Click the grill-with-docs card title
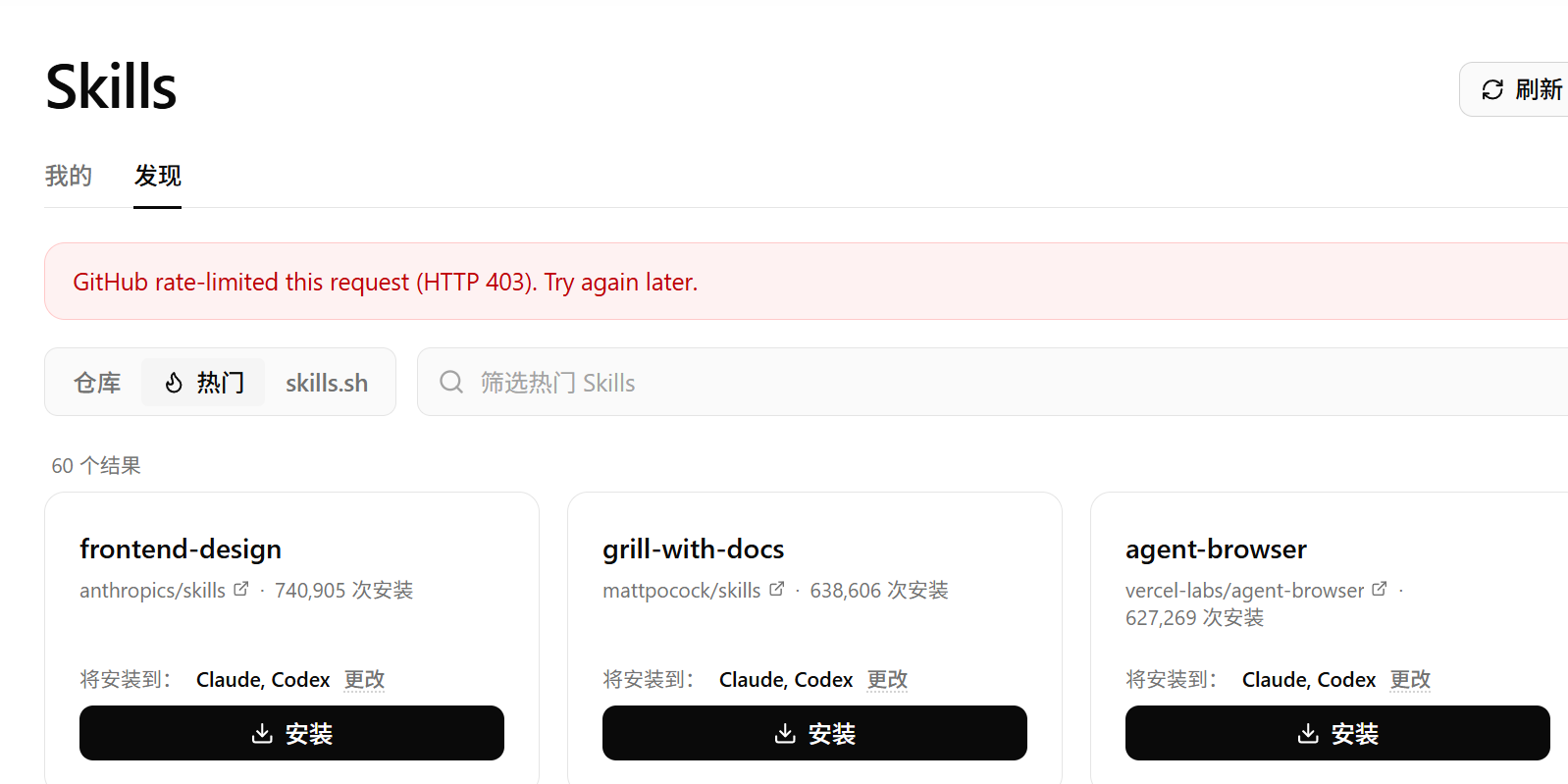 point(693,549)
